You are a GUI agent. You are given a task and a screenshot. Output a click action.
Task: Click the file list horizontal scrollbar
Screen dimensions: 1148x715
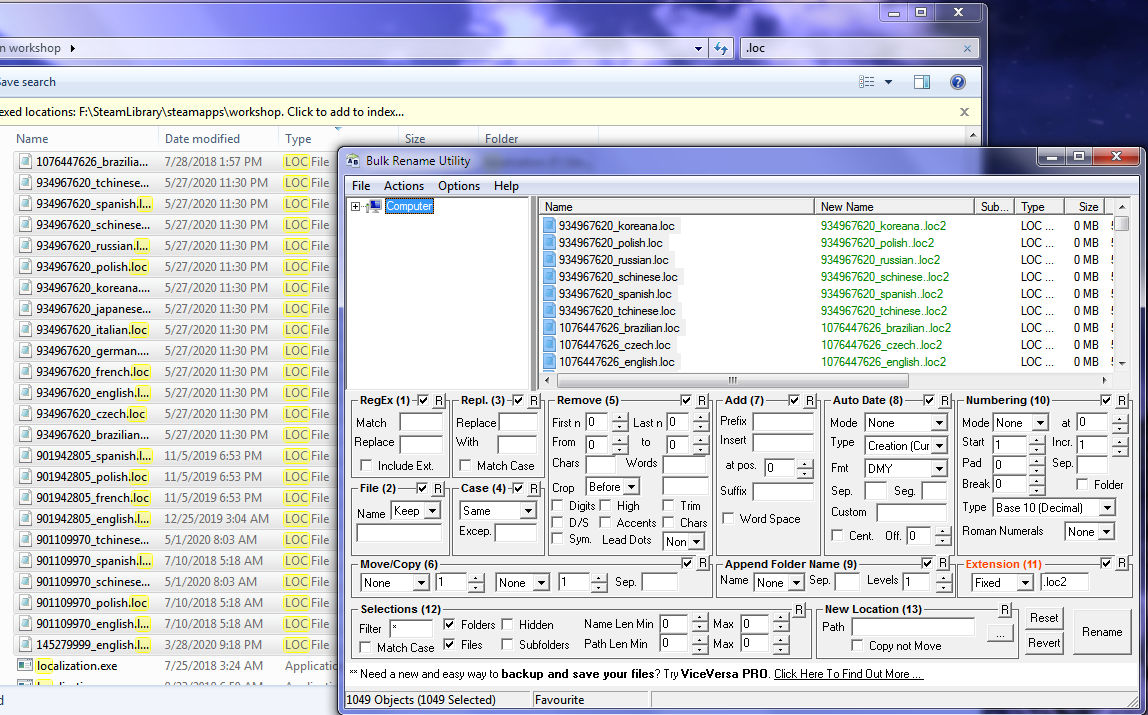732,381
